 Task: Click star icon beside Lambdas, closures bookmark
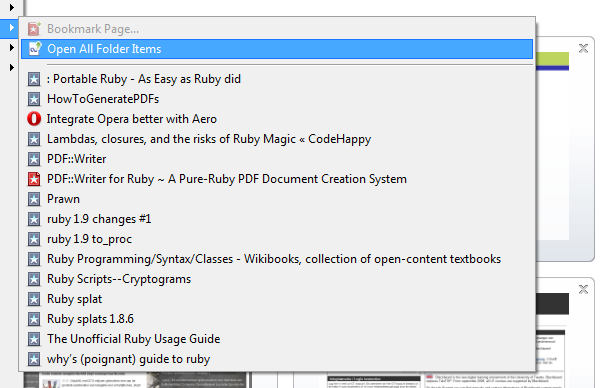(34, 139)
